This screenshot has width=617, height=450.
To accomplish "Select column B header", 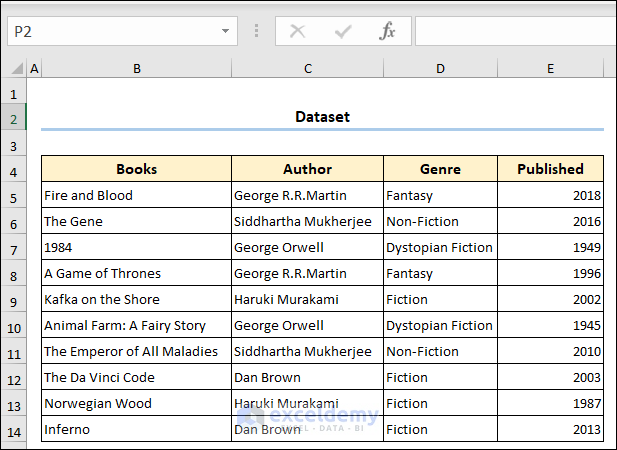I will pyautogui.click(x=136, y=69).
